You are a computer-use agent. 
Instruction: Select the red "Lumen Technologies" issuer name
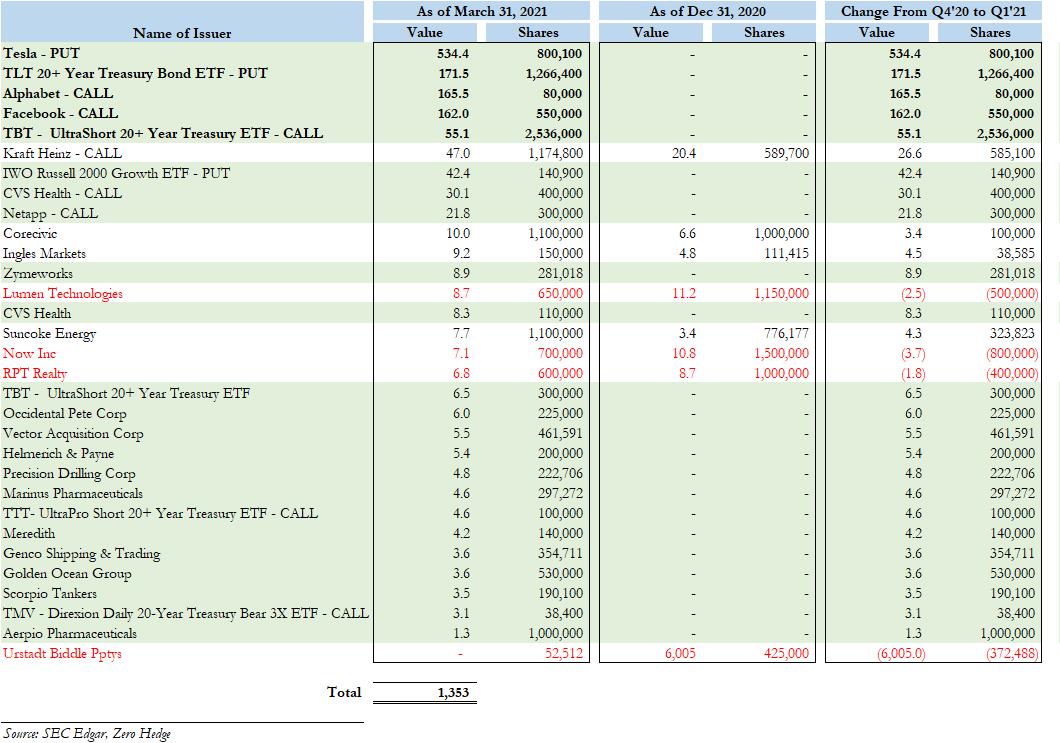[63, 293]
